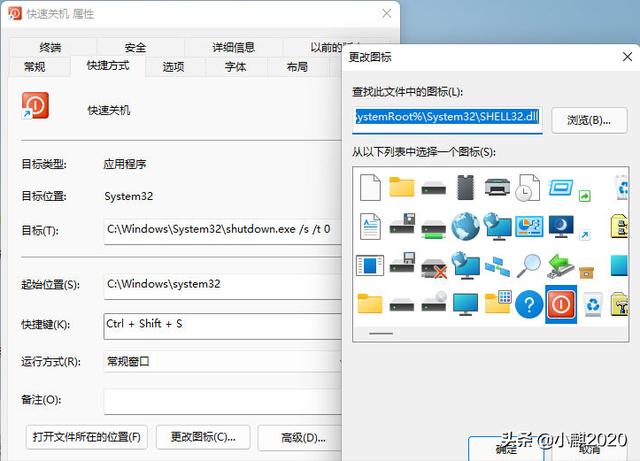Click the icon list horizontal scrollbar thumb
The height and width of the screenshot is (461, 640).
[x=381, y=333]
